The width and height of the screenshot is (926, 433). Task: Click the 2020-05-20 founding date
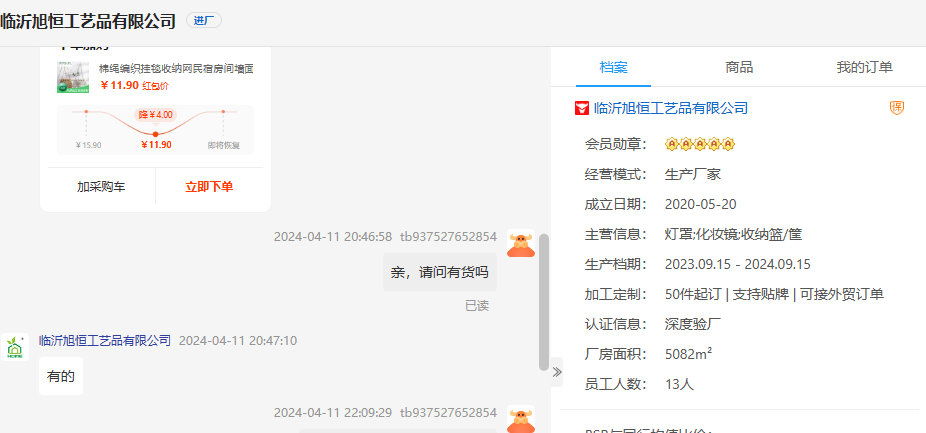pyautogui.click(x=700, y=204)
